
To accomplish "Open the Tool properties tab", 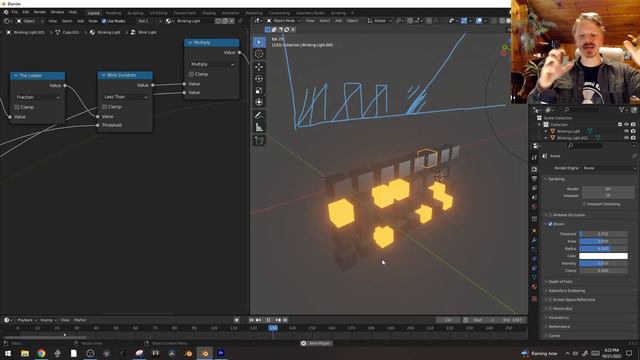I will pos(534,157).
